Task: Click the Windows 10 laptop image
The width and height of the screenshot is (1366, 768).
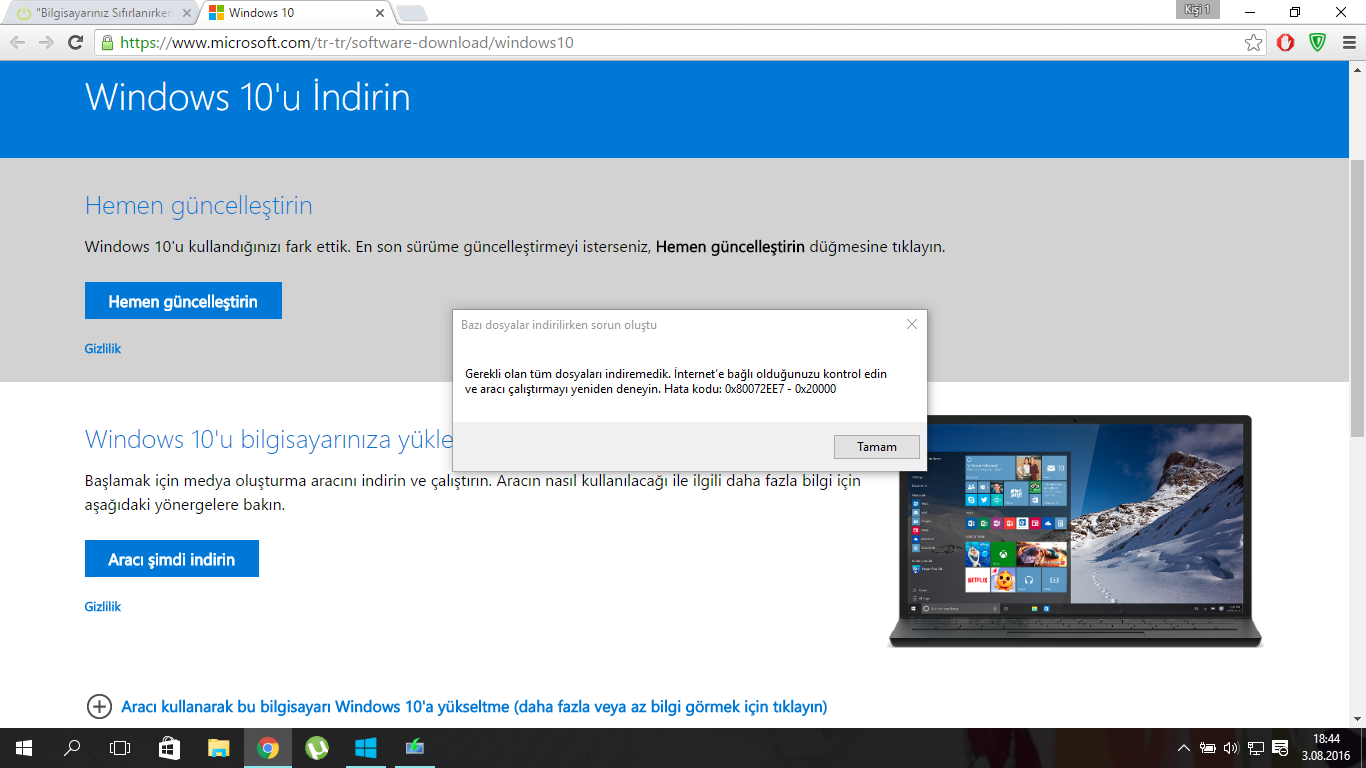Action: point(1075,531)
